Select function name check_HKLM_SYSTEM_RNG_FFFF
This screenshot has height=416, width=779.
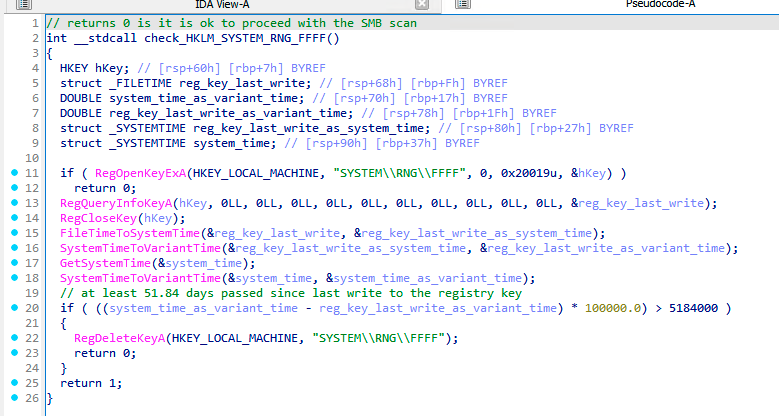[234, 38]
